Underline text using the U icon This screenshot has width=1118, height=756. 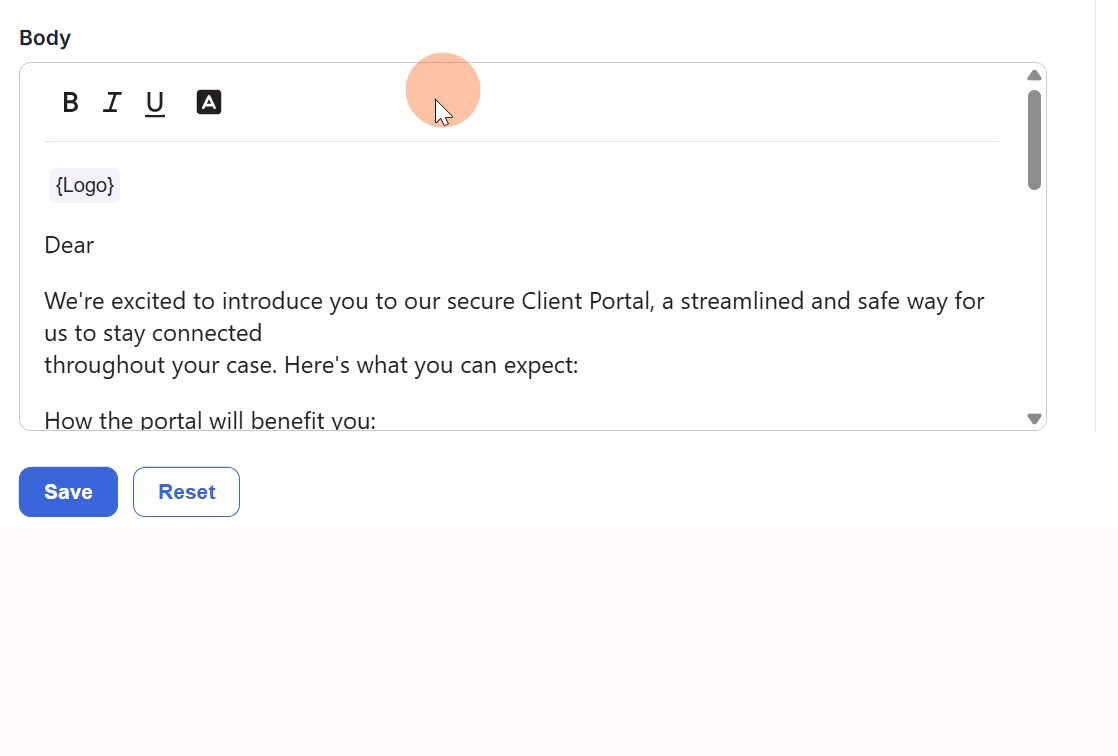(155, 103)
